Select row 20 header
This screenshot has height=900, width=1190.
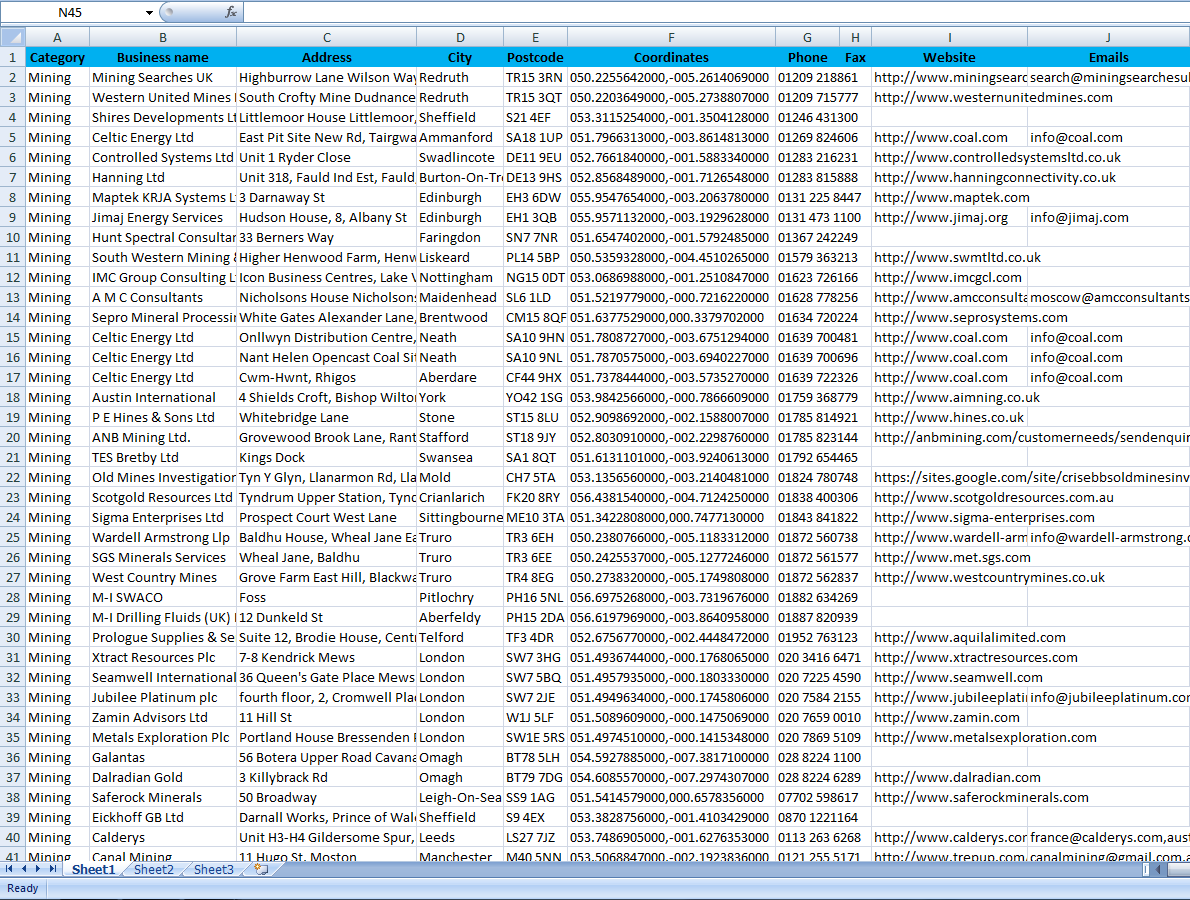[x=12, y=437]
